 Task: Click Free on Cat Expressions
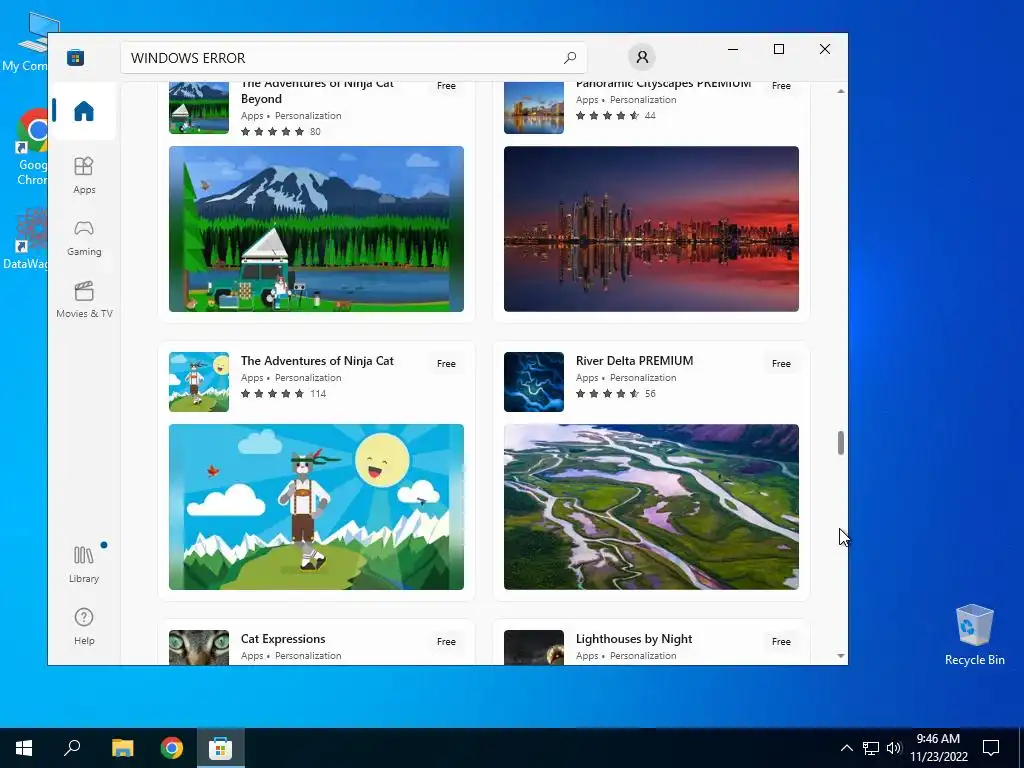click(x=446, y=642)
